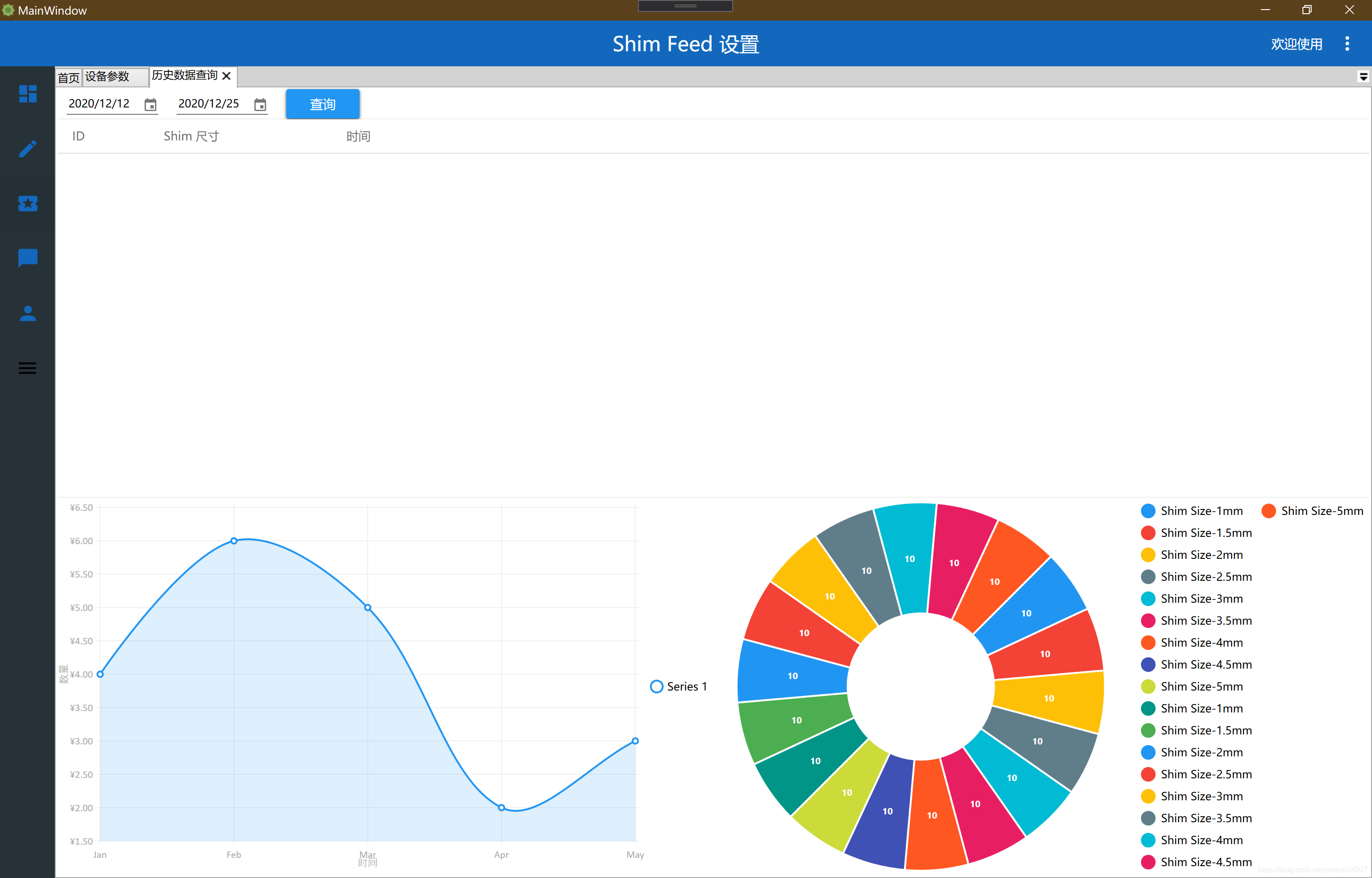1372x878 pixels.
Task: Open the chat message sidebar icon
Action: point(27,258)
